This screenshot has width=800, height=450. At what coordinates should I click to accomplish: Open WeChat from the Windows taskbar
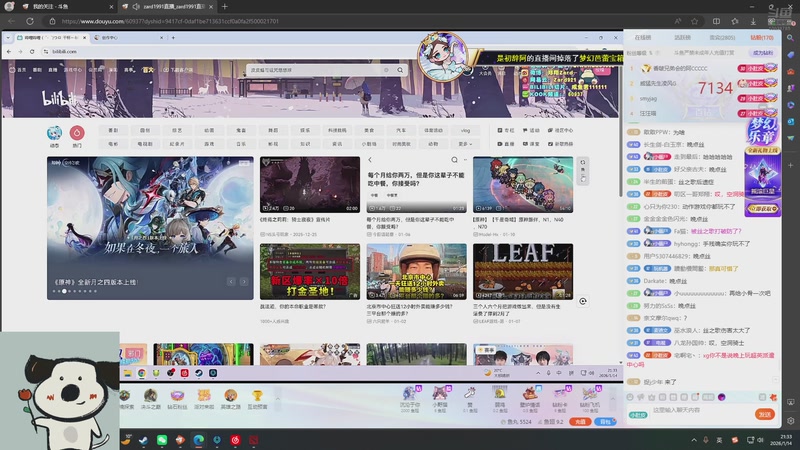click(x=162, y=440)
